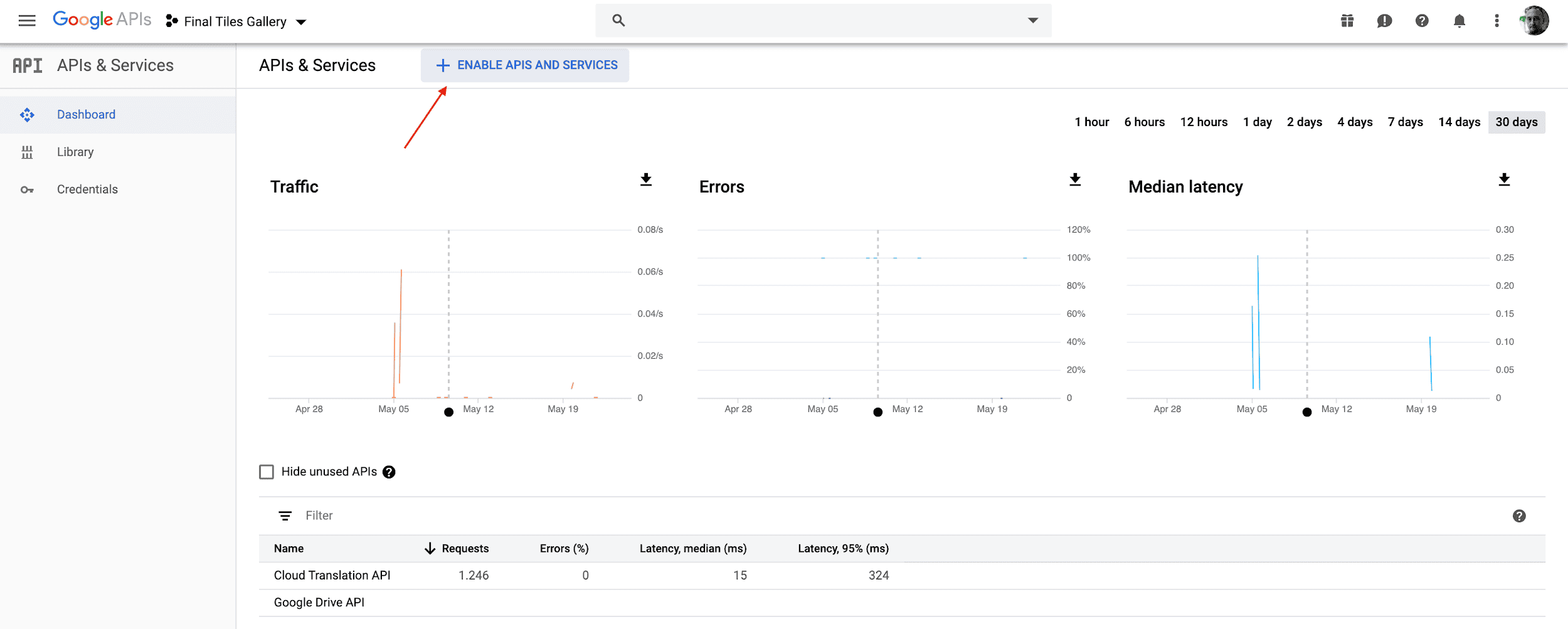Select the 1 hour time range

pos(1091,122)
